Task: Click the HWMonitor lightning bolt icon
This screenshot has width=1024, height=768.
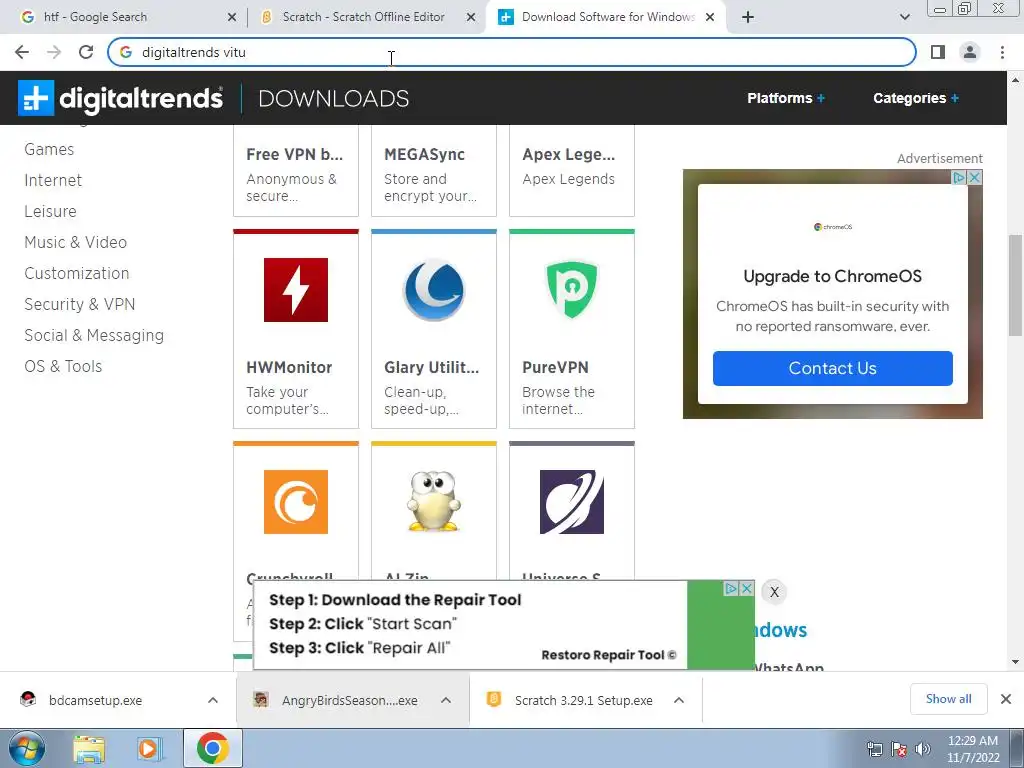Action: pyautogui.click(x=296, y=289)
